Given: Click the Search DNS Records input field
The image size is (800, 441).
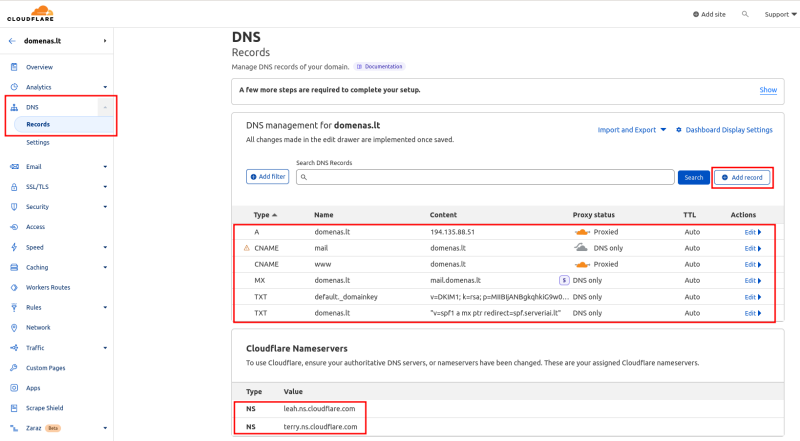Looking at the screenshot, I should (485, 177).
